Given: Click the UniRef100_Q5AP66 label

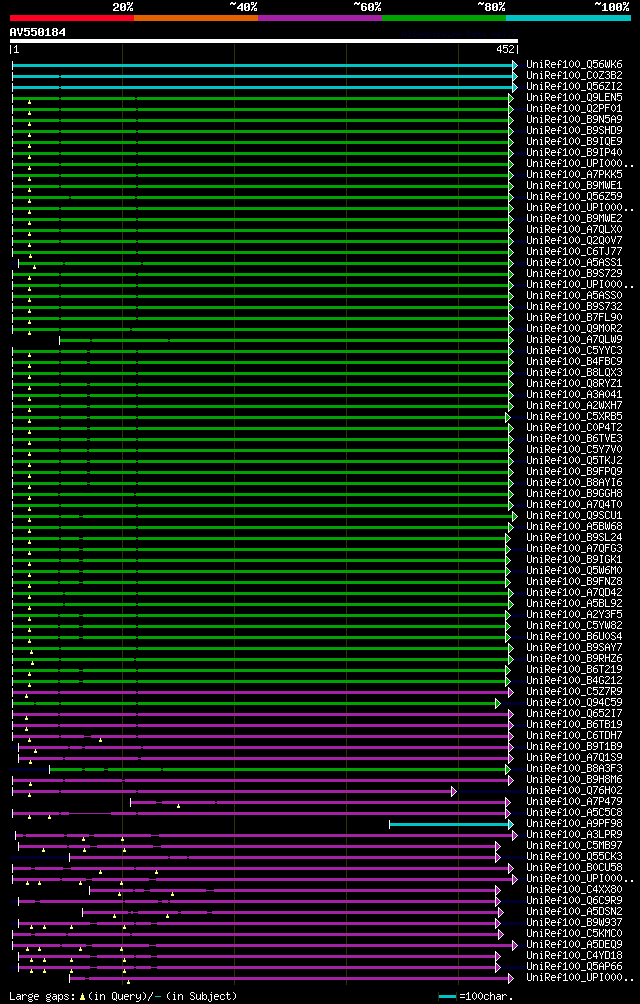Looking at the screenshot, I should [574, 966].
